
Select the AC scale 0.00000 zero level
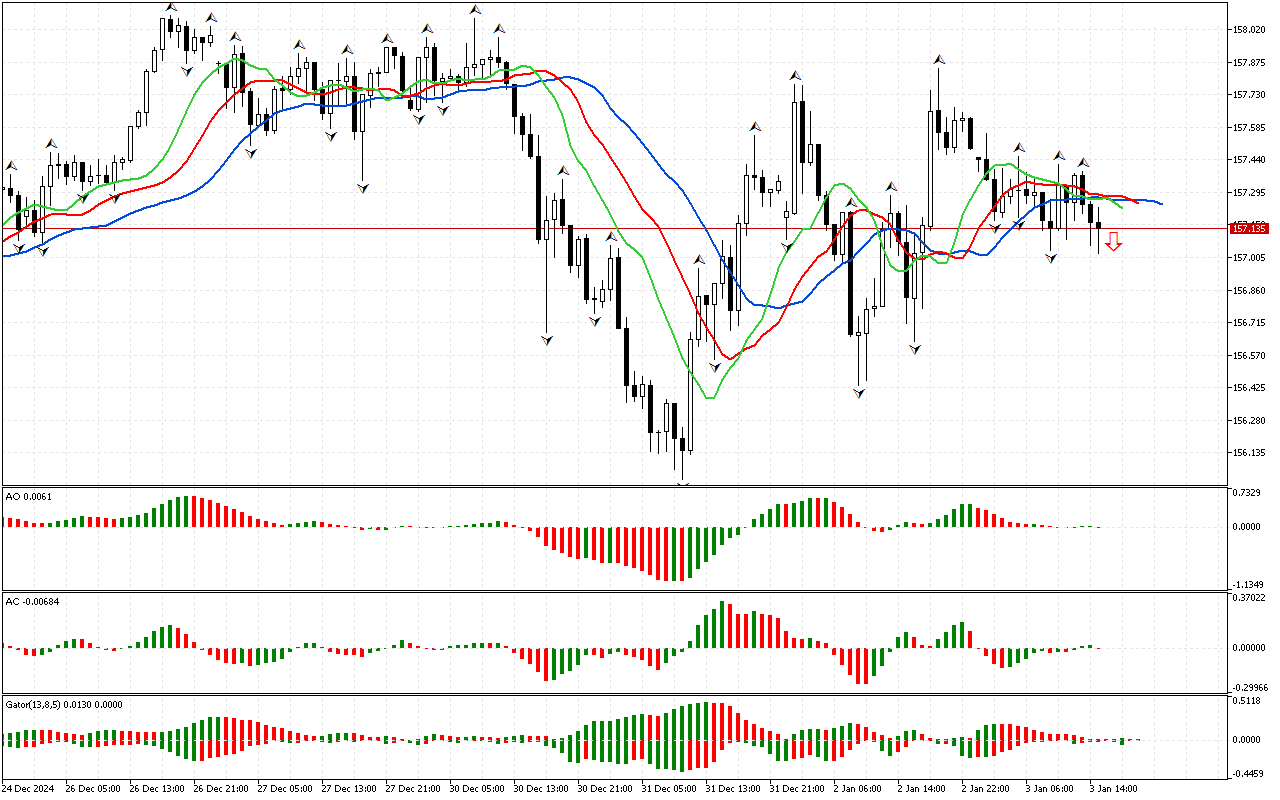[x=1250, y=648]
